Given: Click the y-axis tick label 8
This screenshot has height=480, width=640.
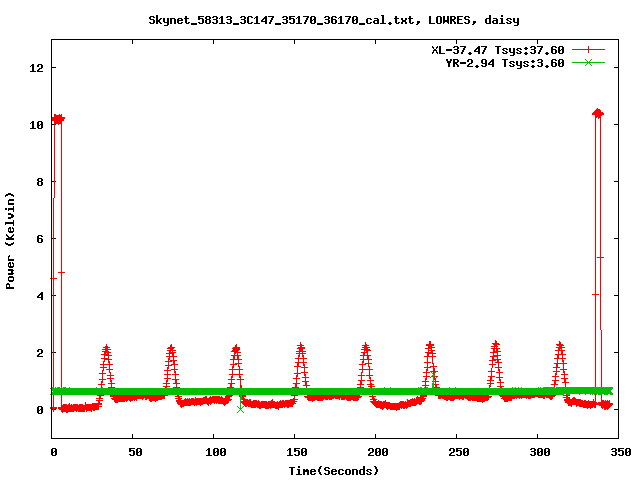Looking at the screenshot, I should click(40, 182).
